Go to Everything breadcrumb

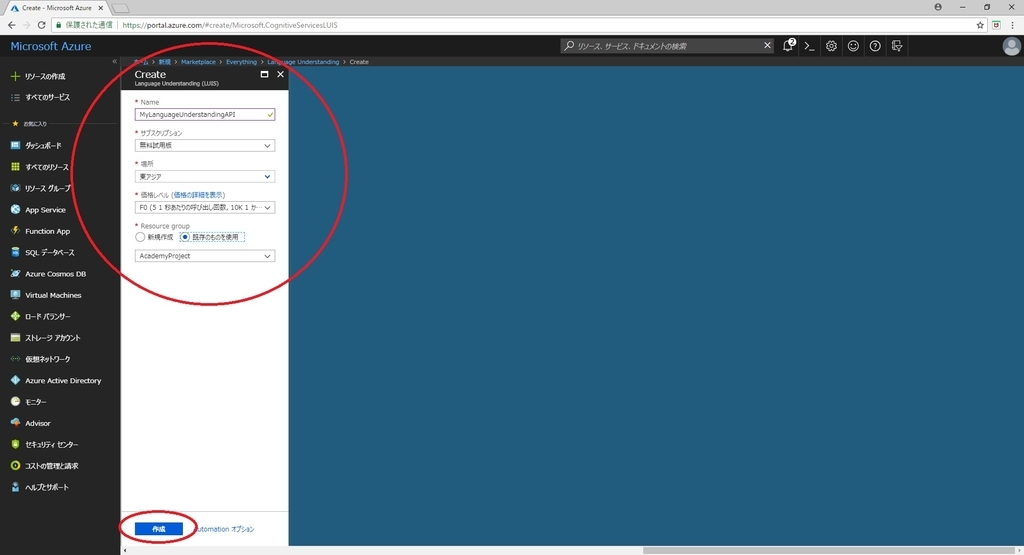point(241,62)
